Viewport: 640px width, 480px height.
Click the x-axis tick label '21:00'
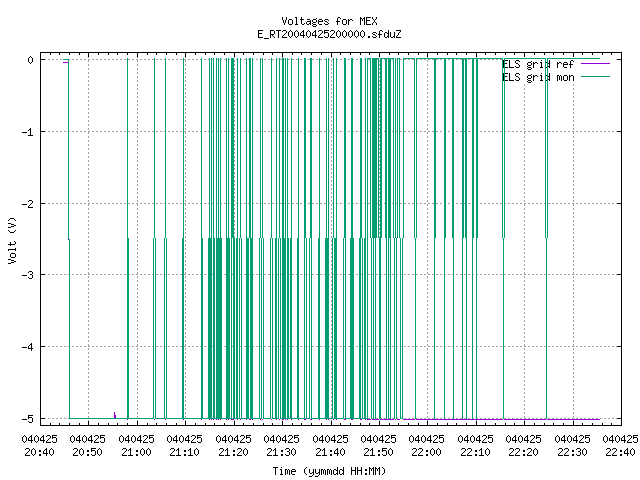click(136, 452)
